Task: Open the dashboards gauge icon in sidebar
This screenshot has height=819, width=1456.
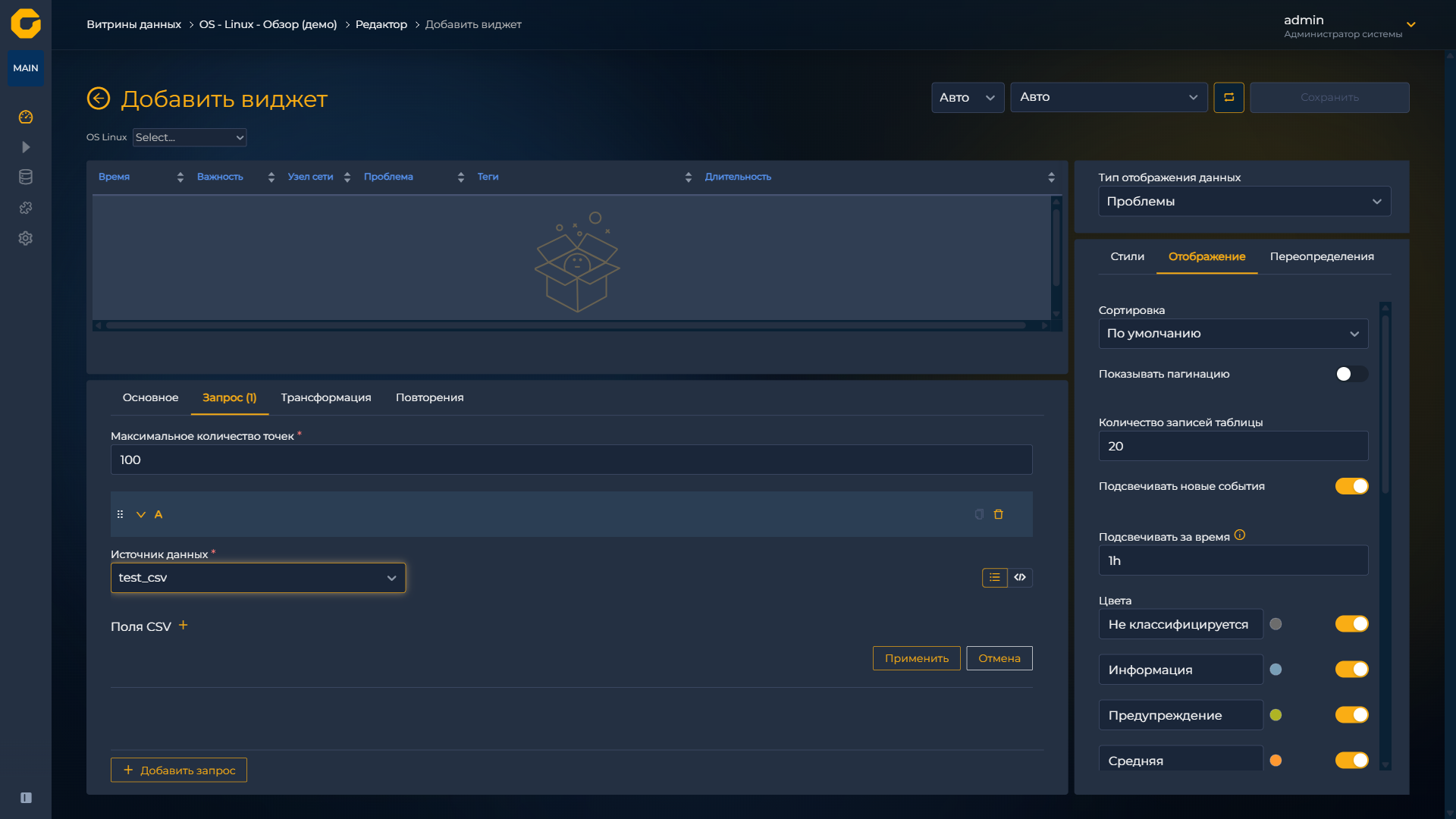Action: [26, 117]
